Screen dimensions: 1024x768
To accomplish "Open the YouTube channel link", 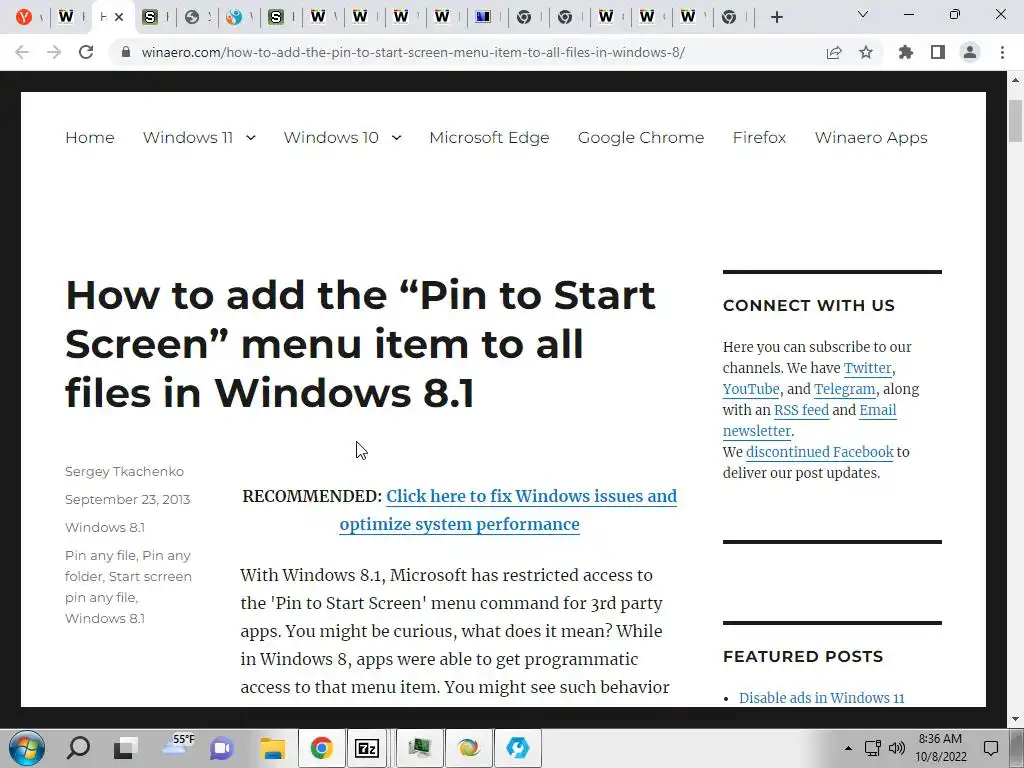I will pyautogui.click(x=751, y=389).
